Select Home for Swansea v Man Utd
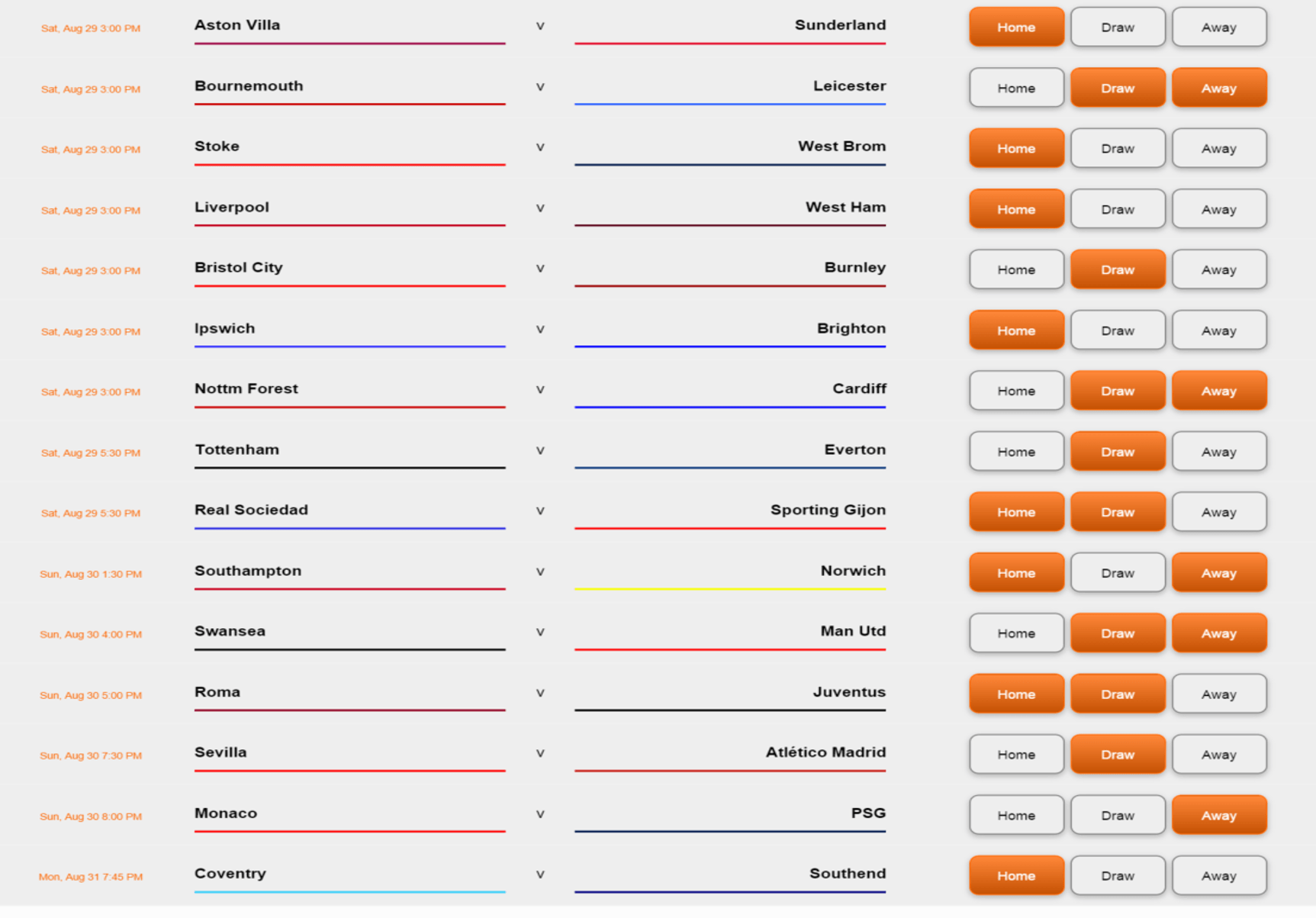Image resolution: width=1316 pixels, height=918 pixels. (x=1016, y=633)
